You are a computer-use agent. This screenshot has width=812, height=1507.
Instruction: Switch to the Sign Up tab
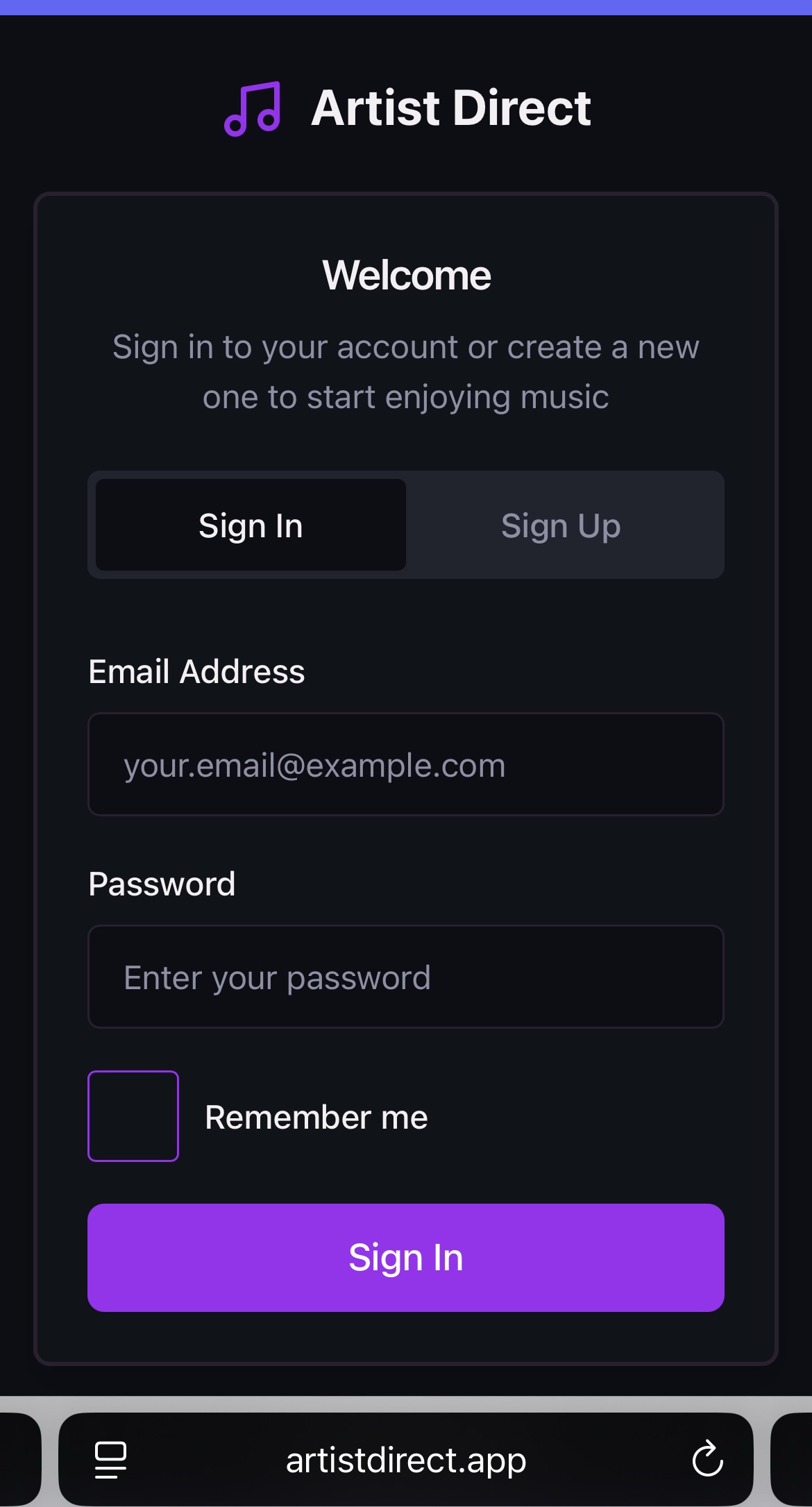pyautogui.click(x=561, y=525)
